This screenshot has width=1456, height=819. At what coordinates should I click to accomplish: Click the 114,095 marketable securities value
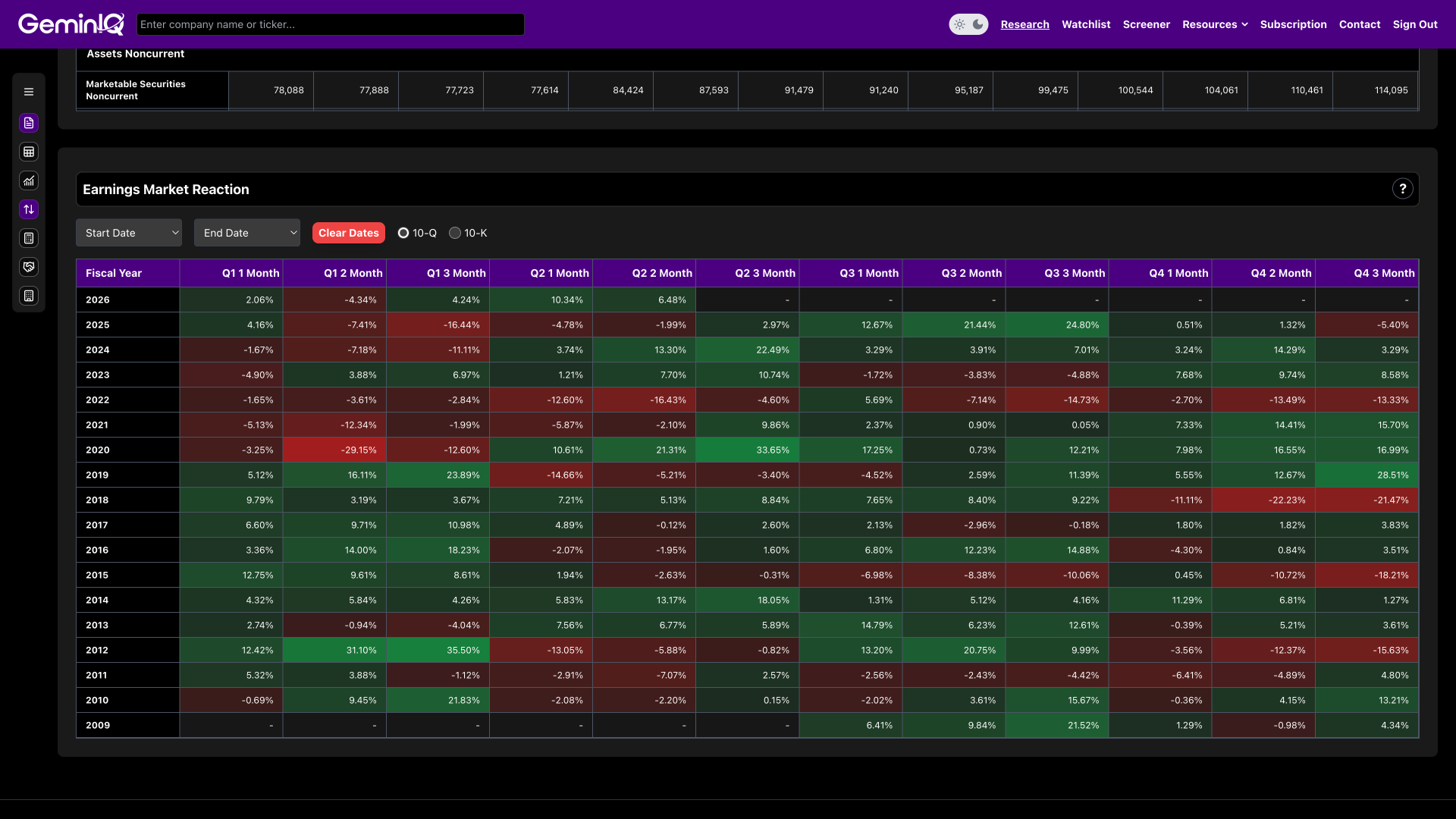click(1375, 90)
